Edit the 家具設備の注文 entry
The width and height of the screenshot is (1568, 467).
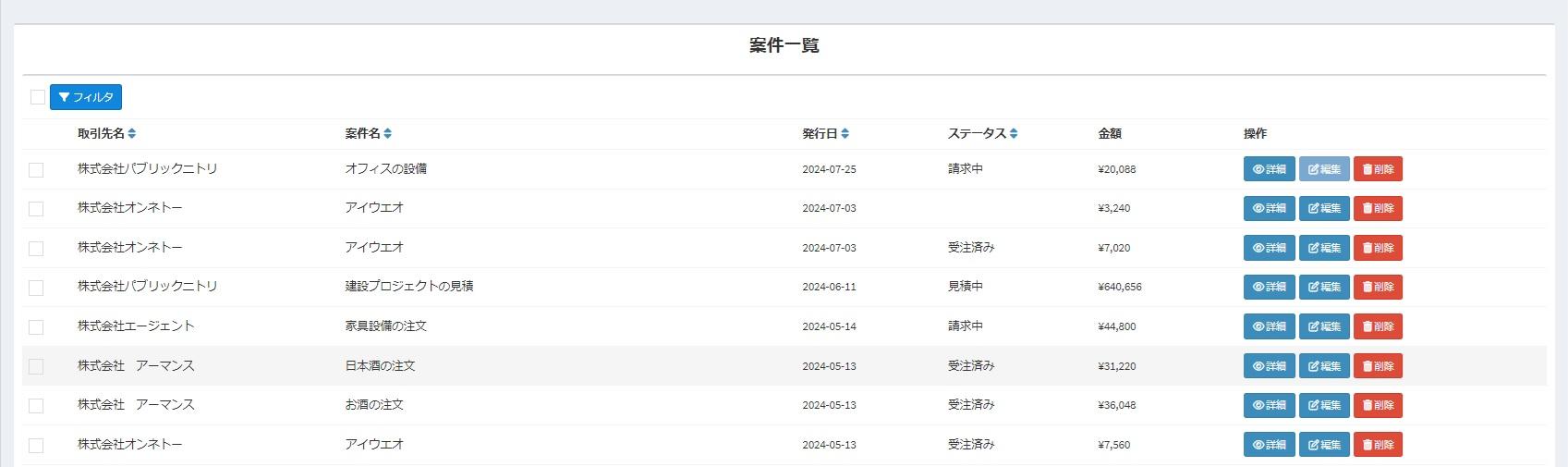[1324, 326]
